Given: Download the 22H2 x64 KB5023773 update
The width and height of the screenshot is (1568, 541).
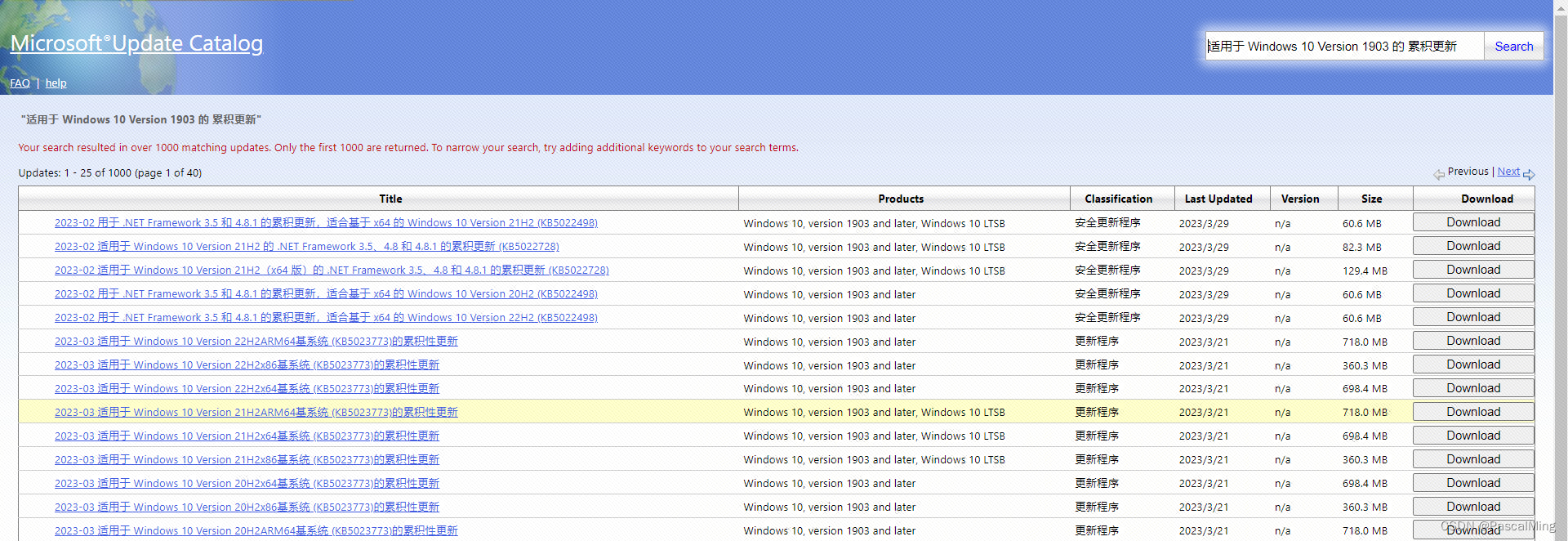Looking at the screenshot, I should (x=1473, y=388).
